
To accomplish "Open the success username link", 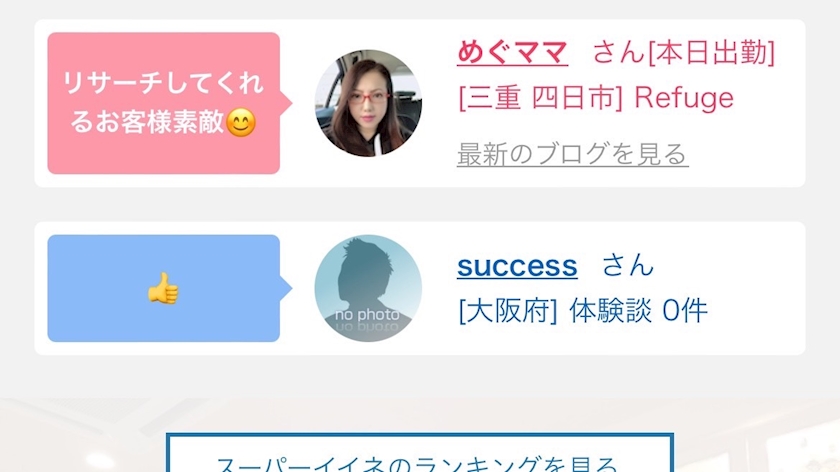I will point(517,265).
